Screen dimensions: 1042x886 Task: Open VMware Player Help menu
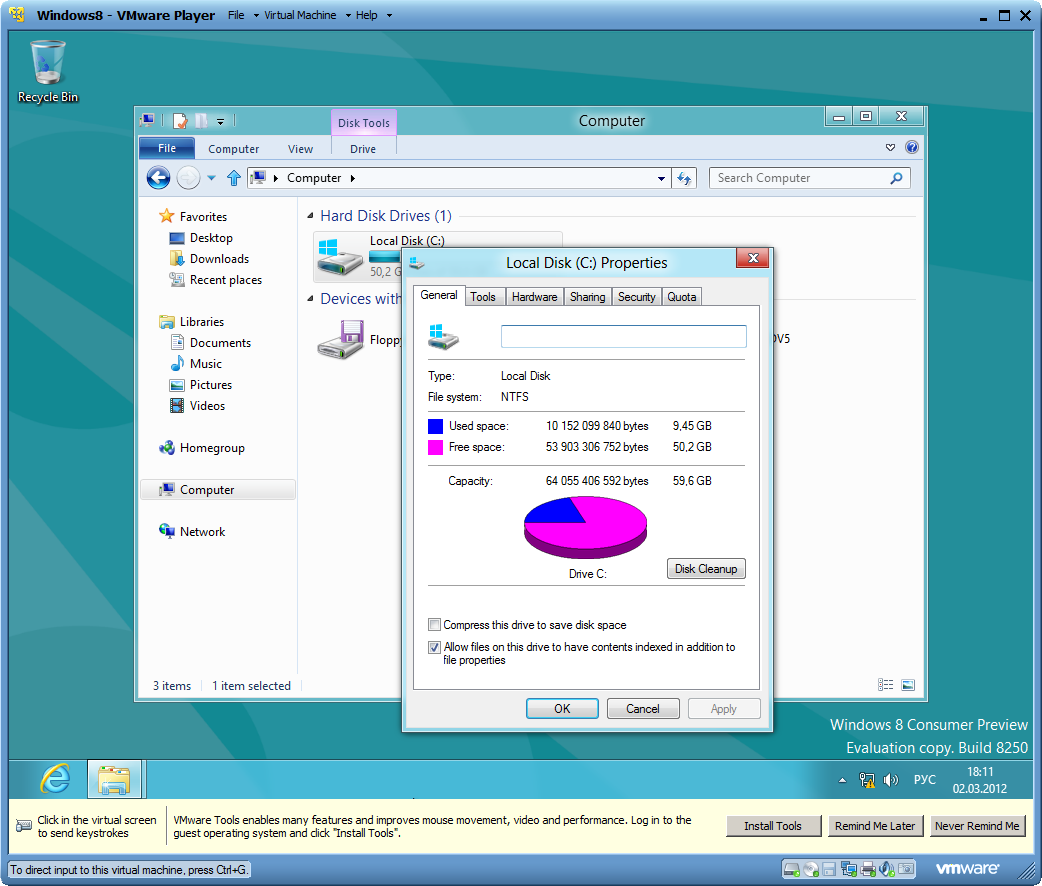click(366, 15)
